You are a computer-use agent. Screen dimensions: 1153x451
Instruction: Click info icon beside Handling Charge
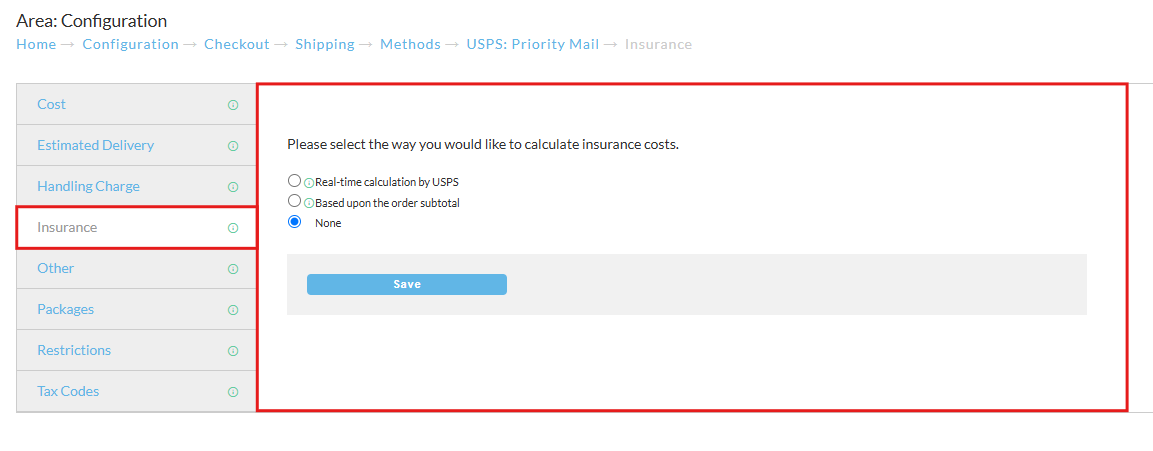[233, 187]
